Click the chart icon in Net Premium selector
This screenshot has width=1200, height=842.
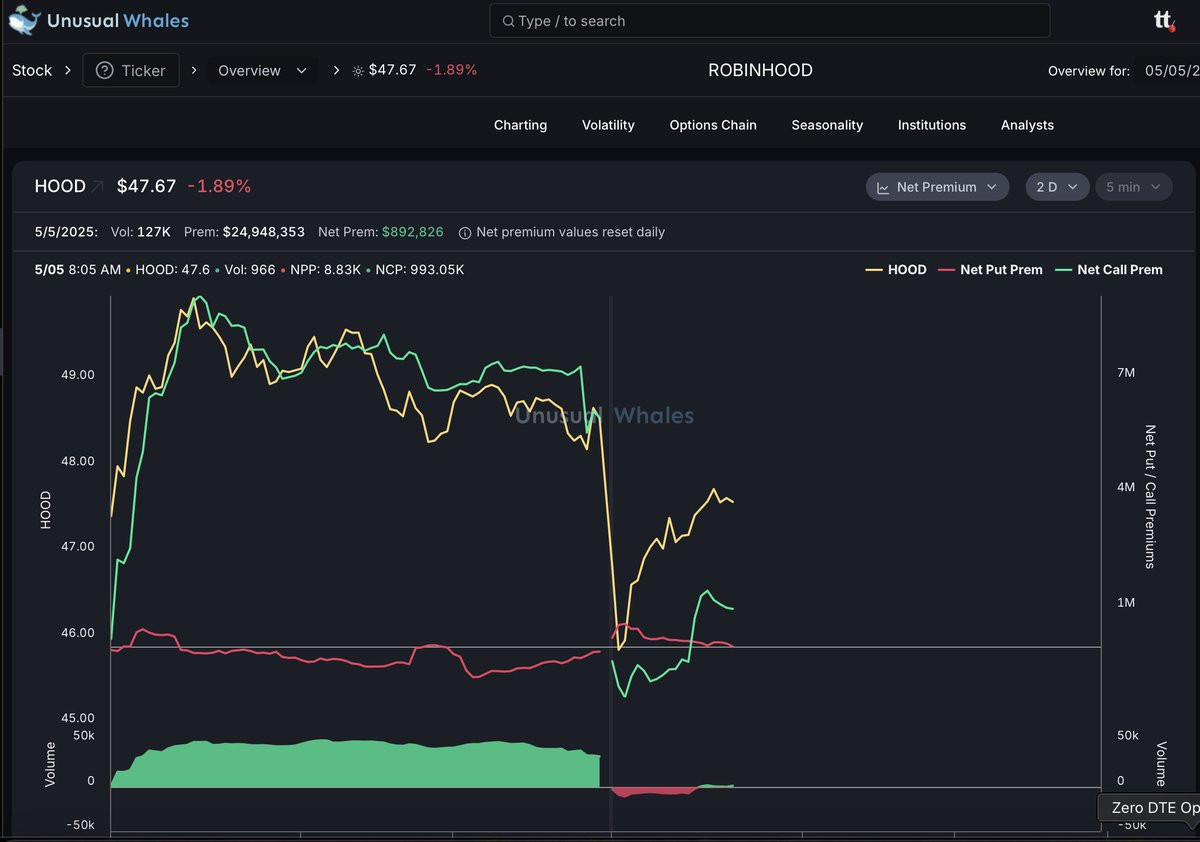pos(884,187)
